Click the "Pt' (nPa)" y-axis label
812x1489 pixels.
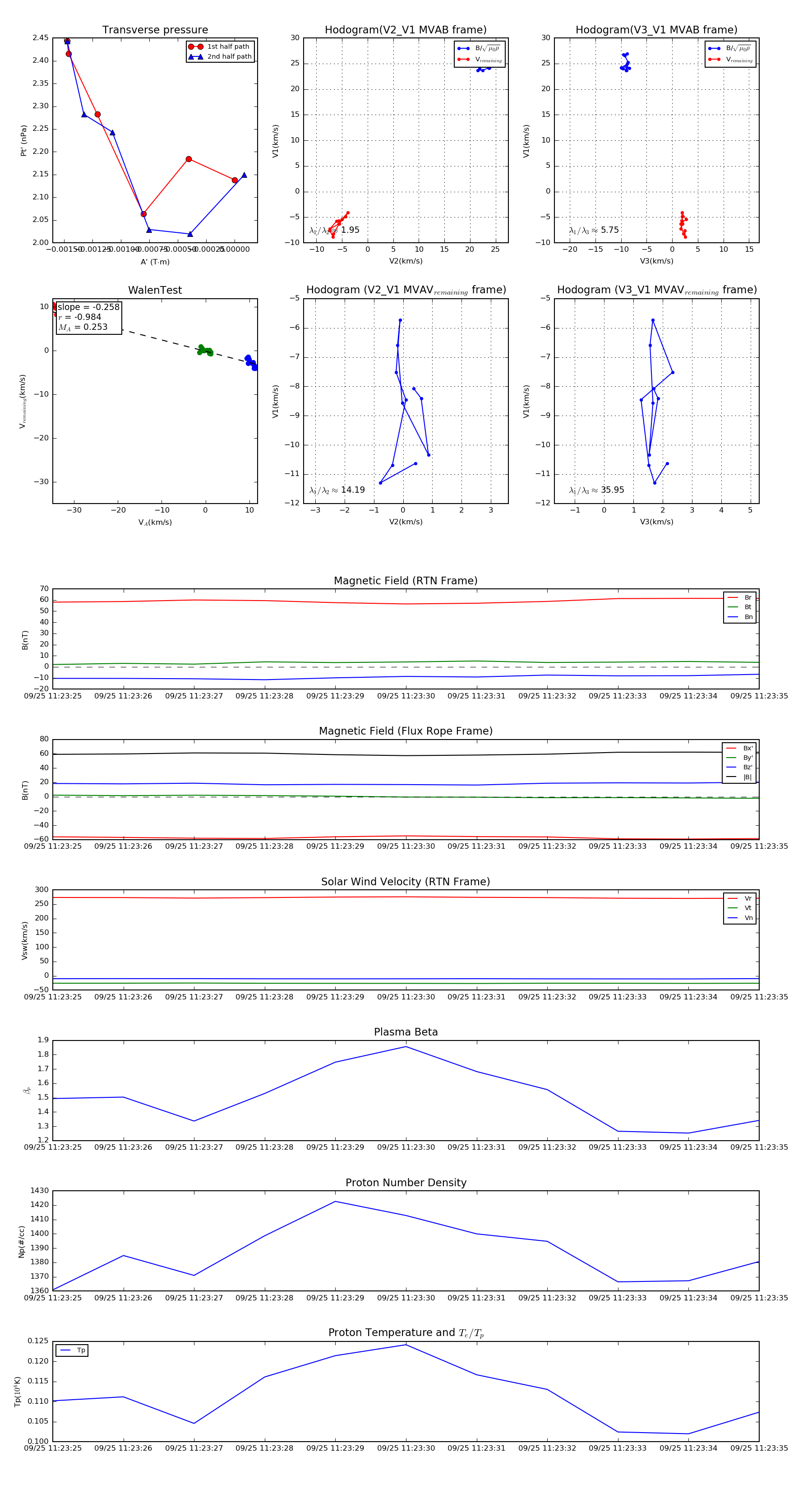coord(24,140)
